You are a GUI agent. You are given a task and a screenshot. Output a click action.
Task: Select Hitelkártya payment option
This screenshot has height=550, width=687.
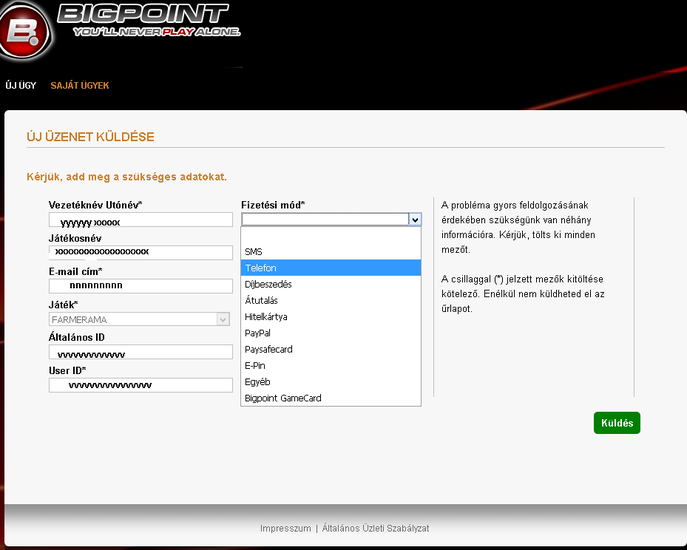pos(266,317)
